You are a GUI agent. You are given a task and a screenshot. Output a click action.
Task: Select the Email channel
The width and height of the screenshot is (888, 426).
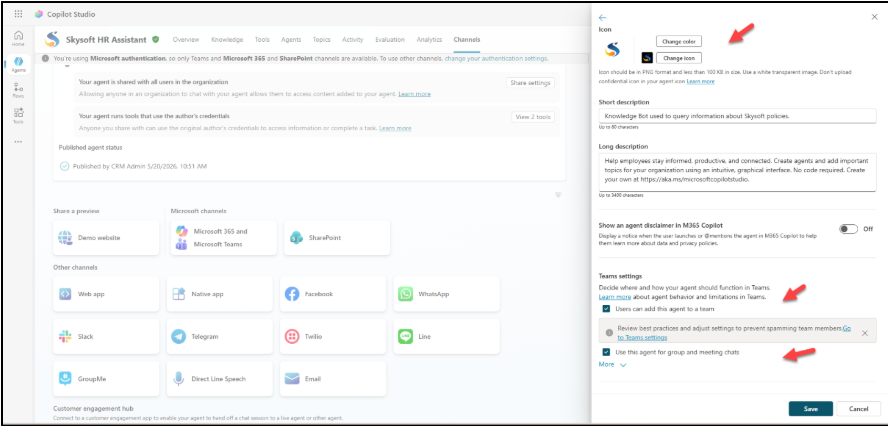tap(334, 379)
